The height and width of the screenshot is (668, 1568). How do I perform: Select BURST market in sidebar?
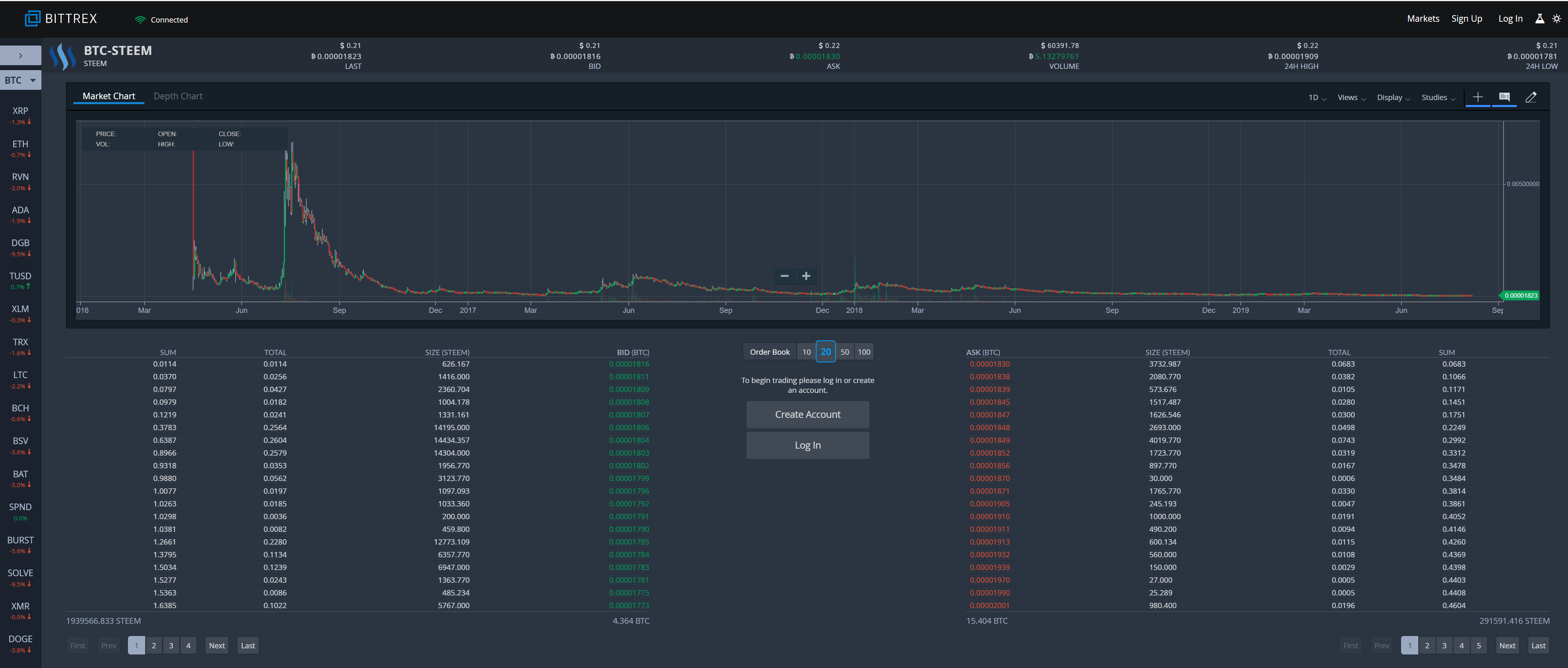pos(20,545)
